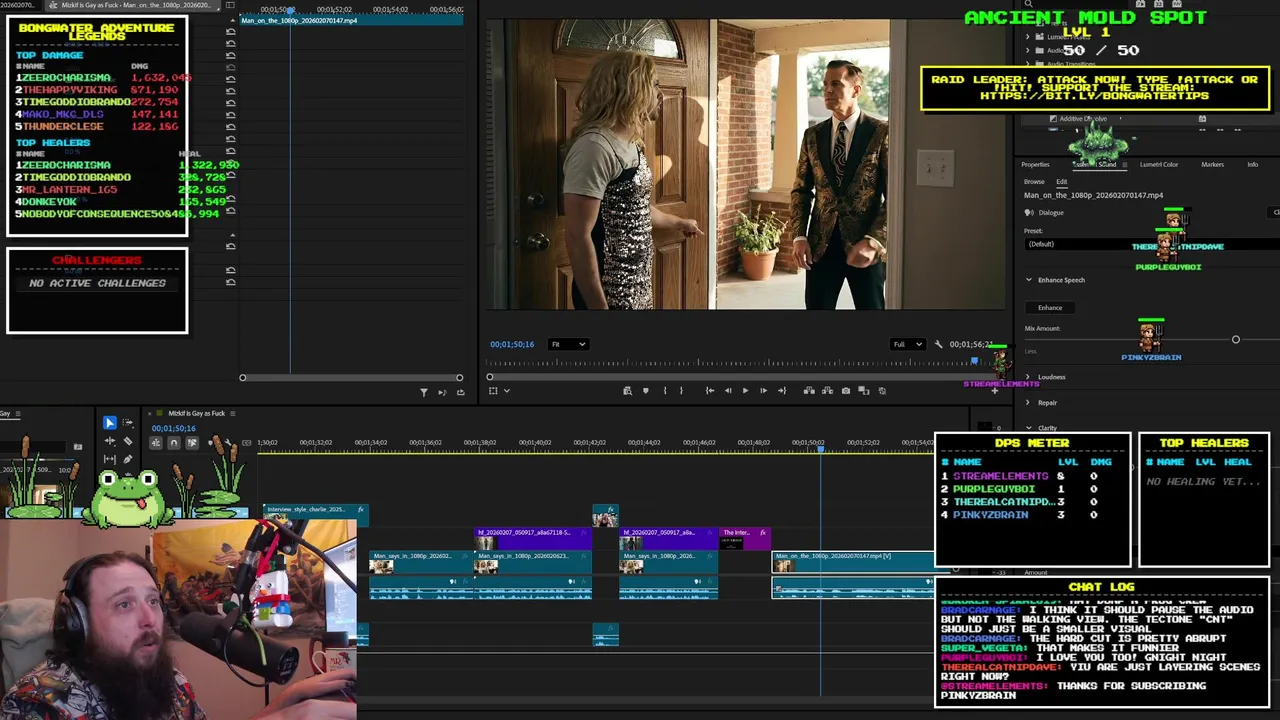Adjust the Mix Amount slider handle

tap(1236, 340)
